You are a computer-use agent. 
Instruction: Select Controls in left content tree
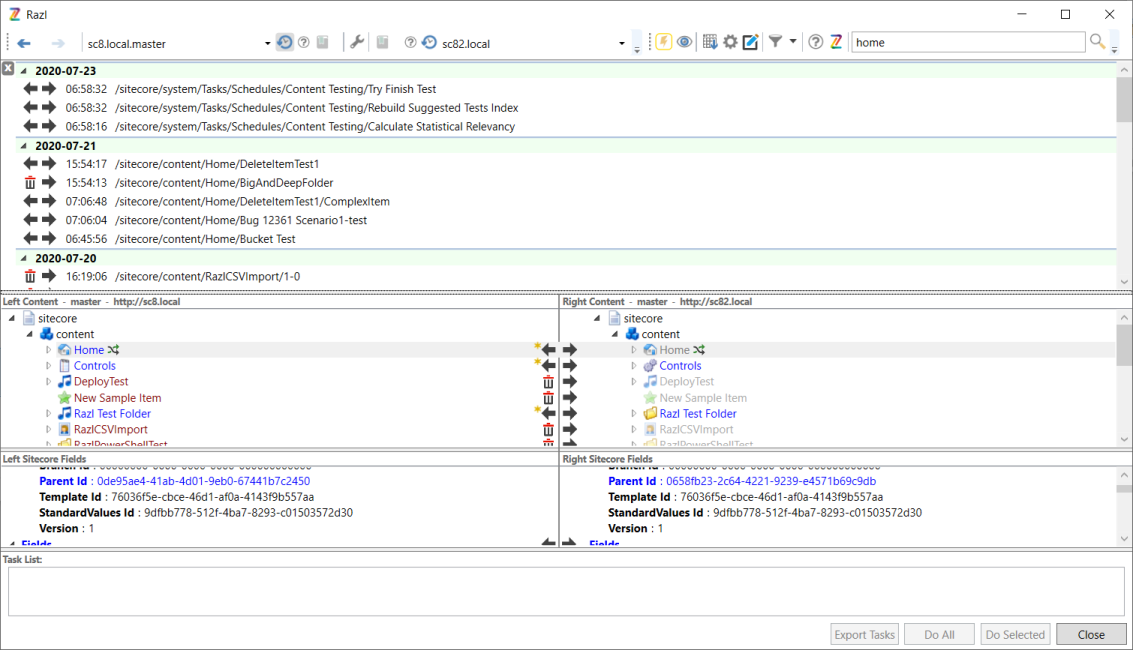point(95,366)
